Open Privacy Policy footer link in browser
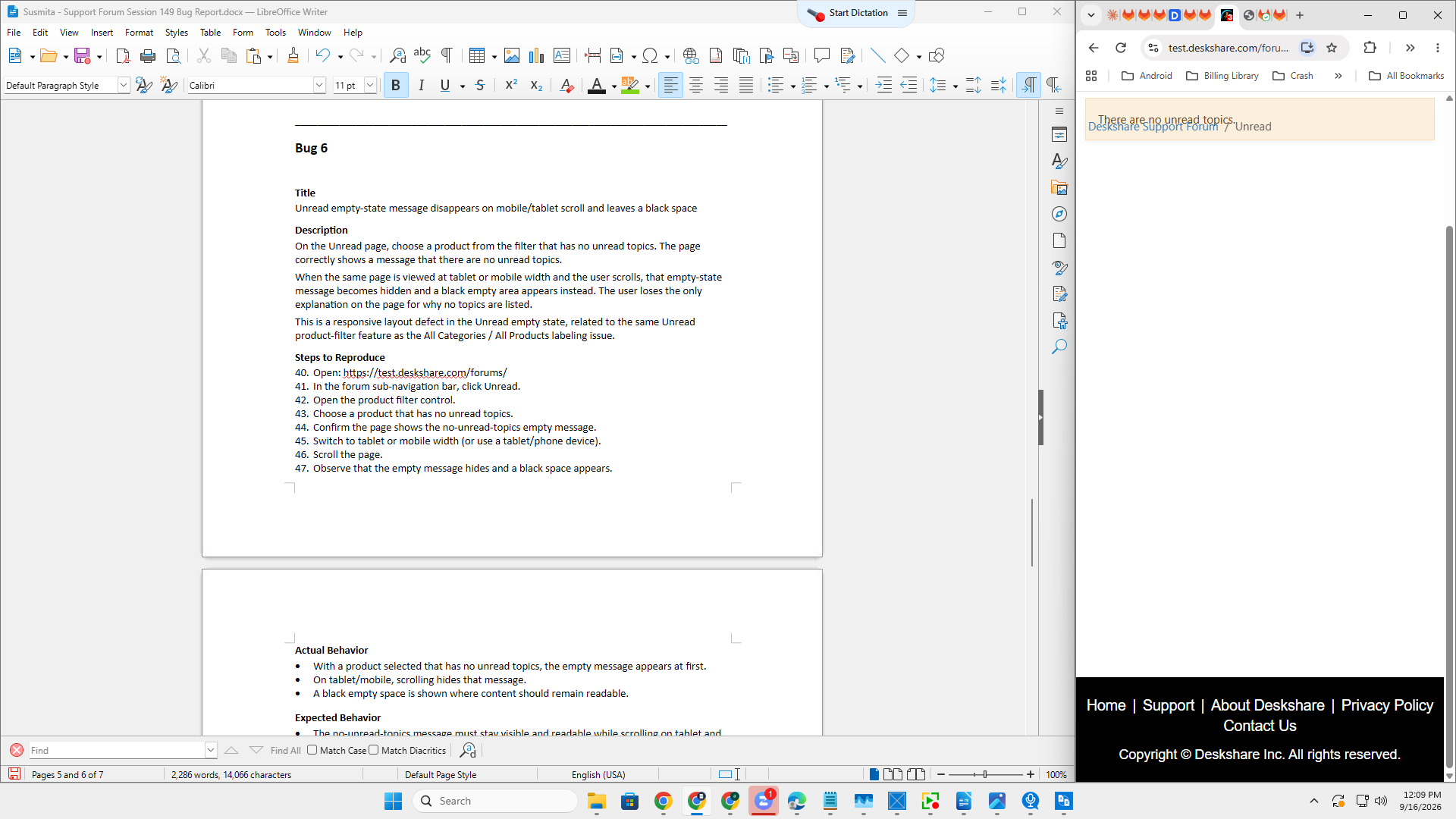Screen dimensions: 1456x819 (1387, 705)
